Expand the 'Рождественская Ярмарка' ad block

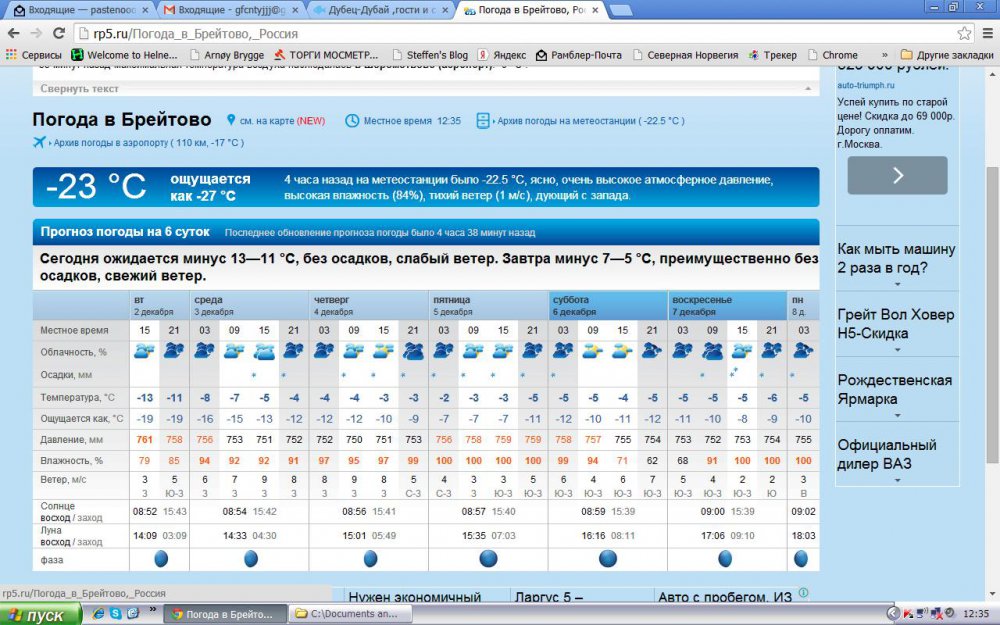click(x=896, y=415)
